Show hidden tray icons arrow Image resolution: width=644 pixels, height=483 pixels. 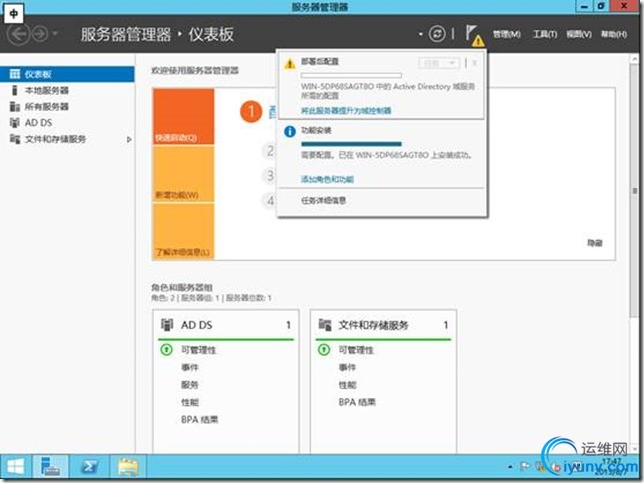point(510,467)
